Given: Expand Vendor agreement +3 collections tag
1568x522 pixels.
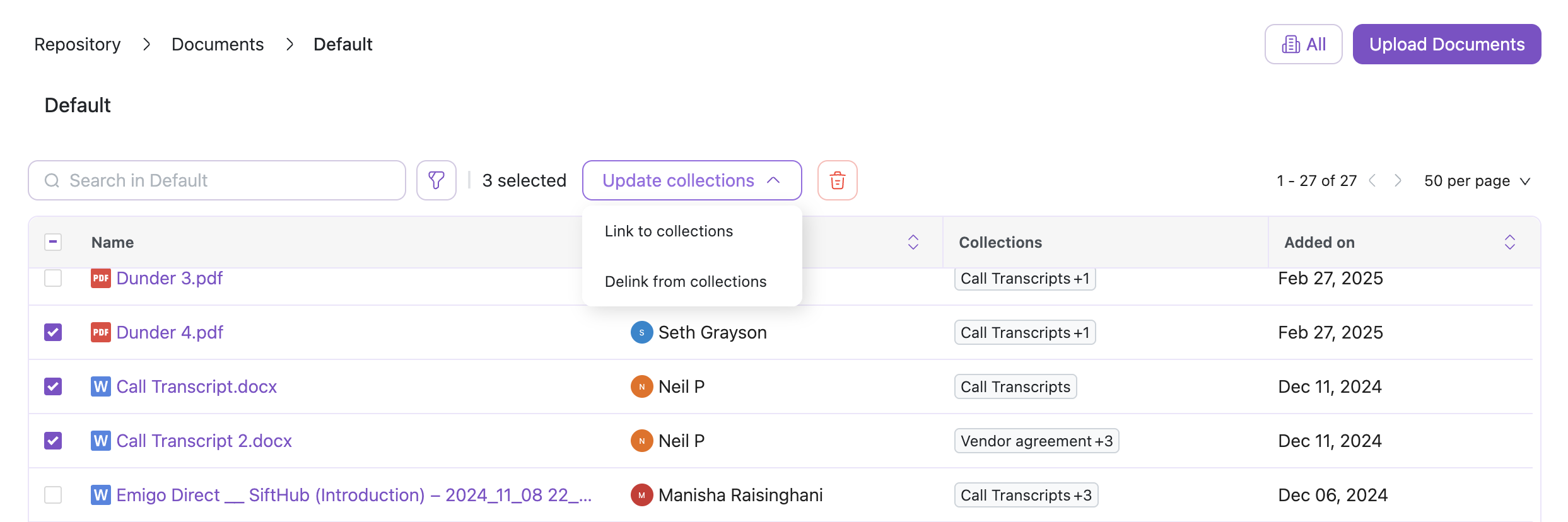Looking at the screenshot, I should [1036, 441].
